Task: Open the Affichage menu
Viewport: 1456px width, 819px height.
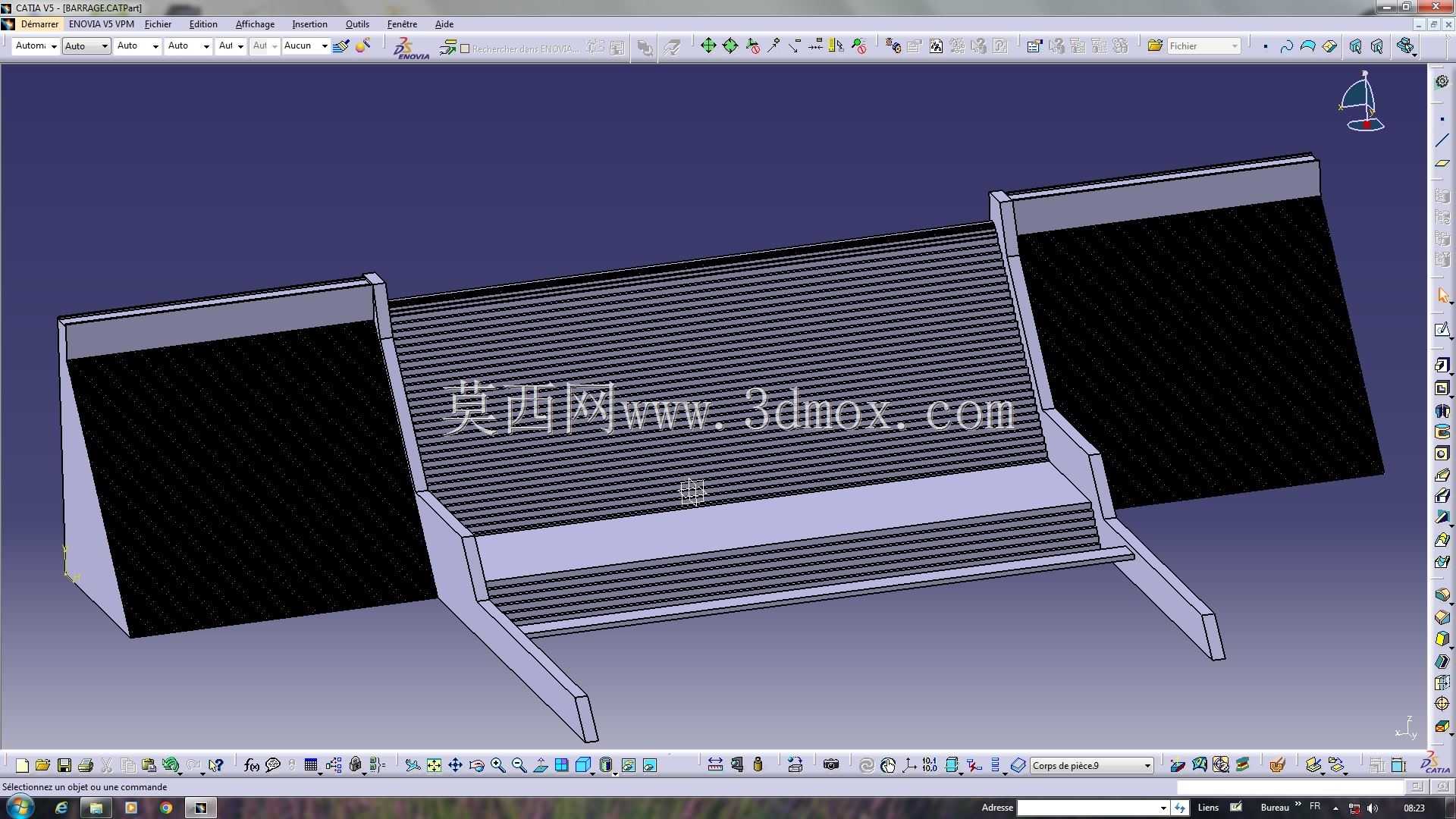Action: point(255,24)
